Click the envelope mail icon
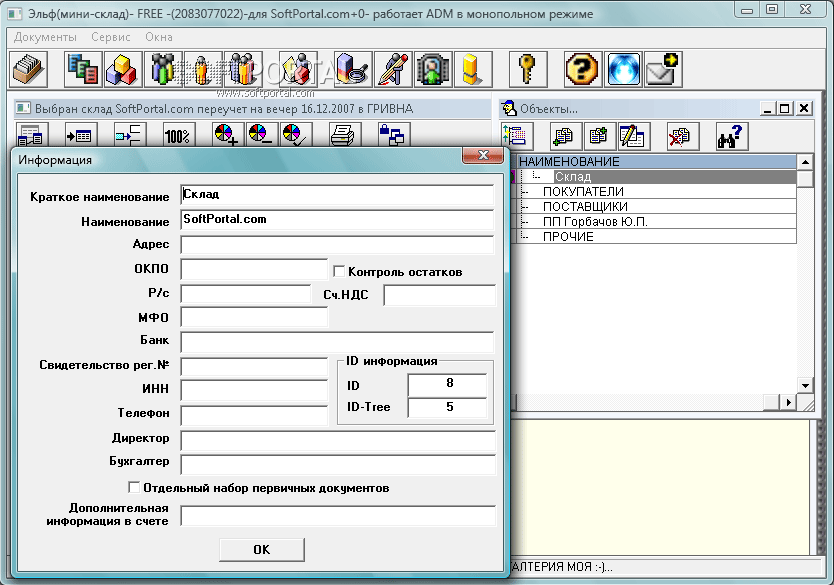Image resolution: width=834 pixels, height=585 pixels. 663,70
